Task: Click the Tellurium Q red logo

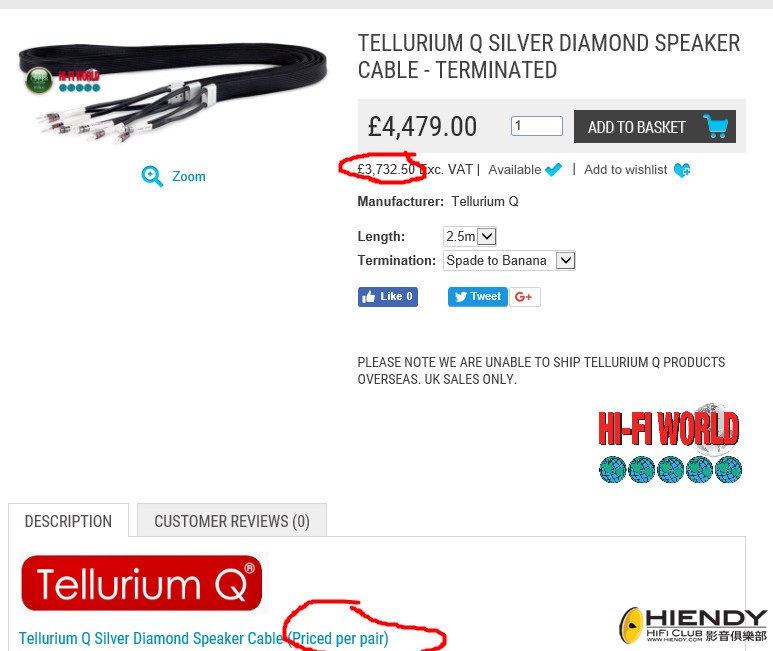Action: click(x=141, y=583)
